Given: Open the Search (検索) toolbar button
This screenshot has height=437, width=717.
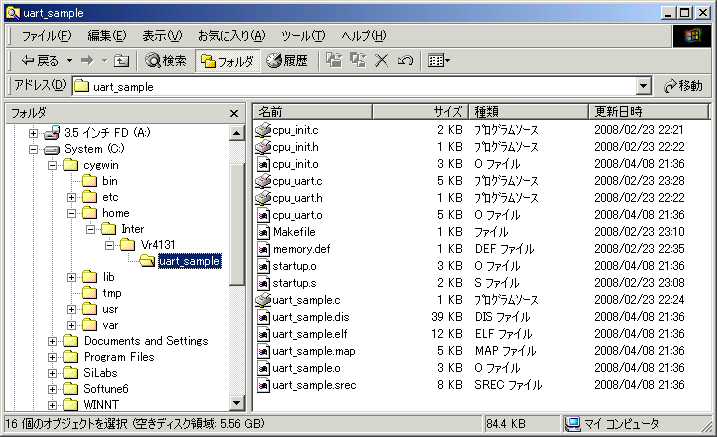Looking at the screenshot, I should tap(166, 60).
